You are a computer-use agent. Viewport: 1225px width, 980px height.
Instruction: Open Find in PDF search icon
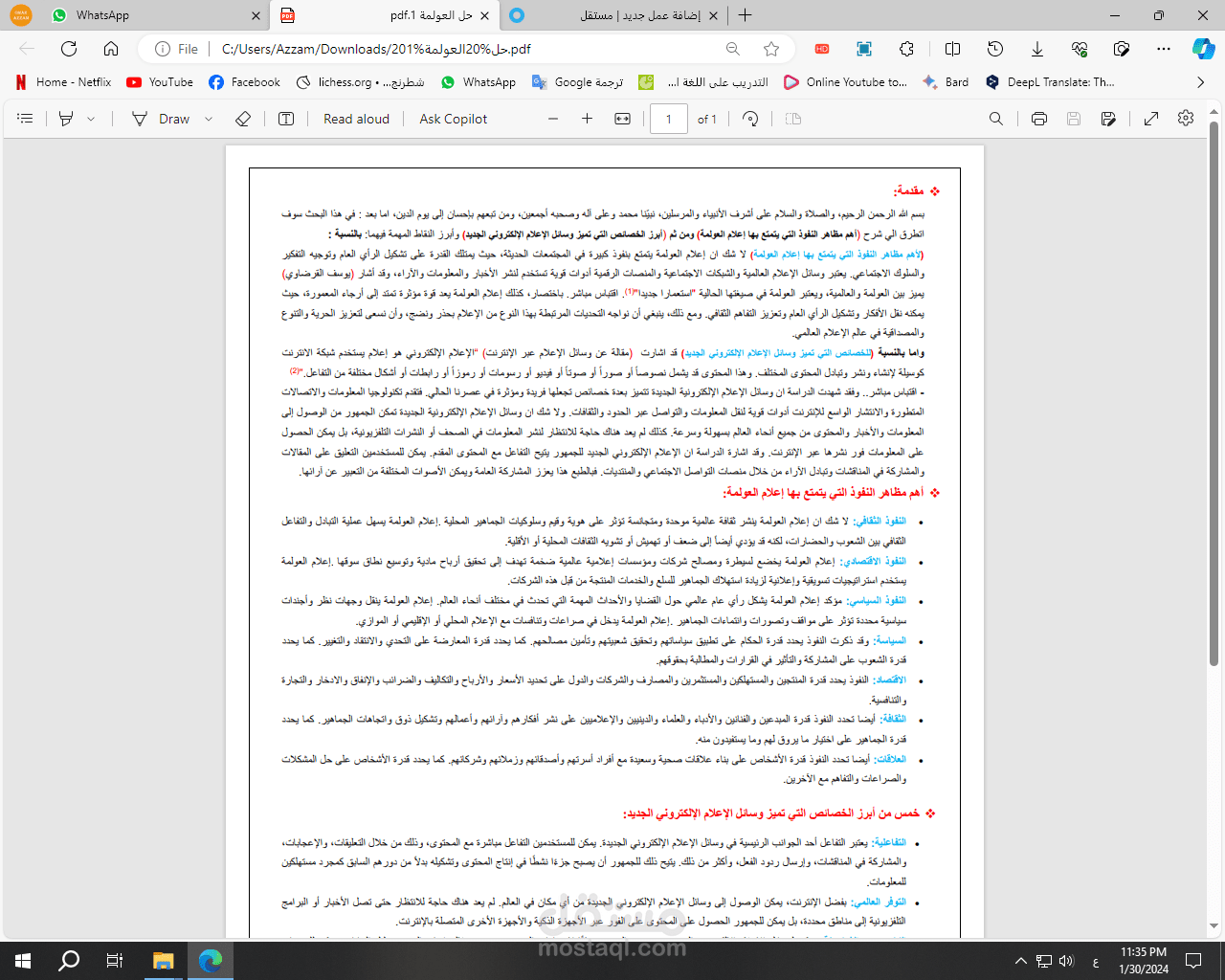(x=996, y=119)
